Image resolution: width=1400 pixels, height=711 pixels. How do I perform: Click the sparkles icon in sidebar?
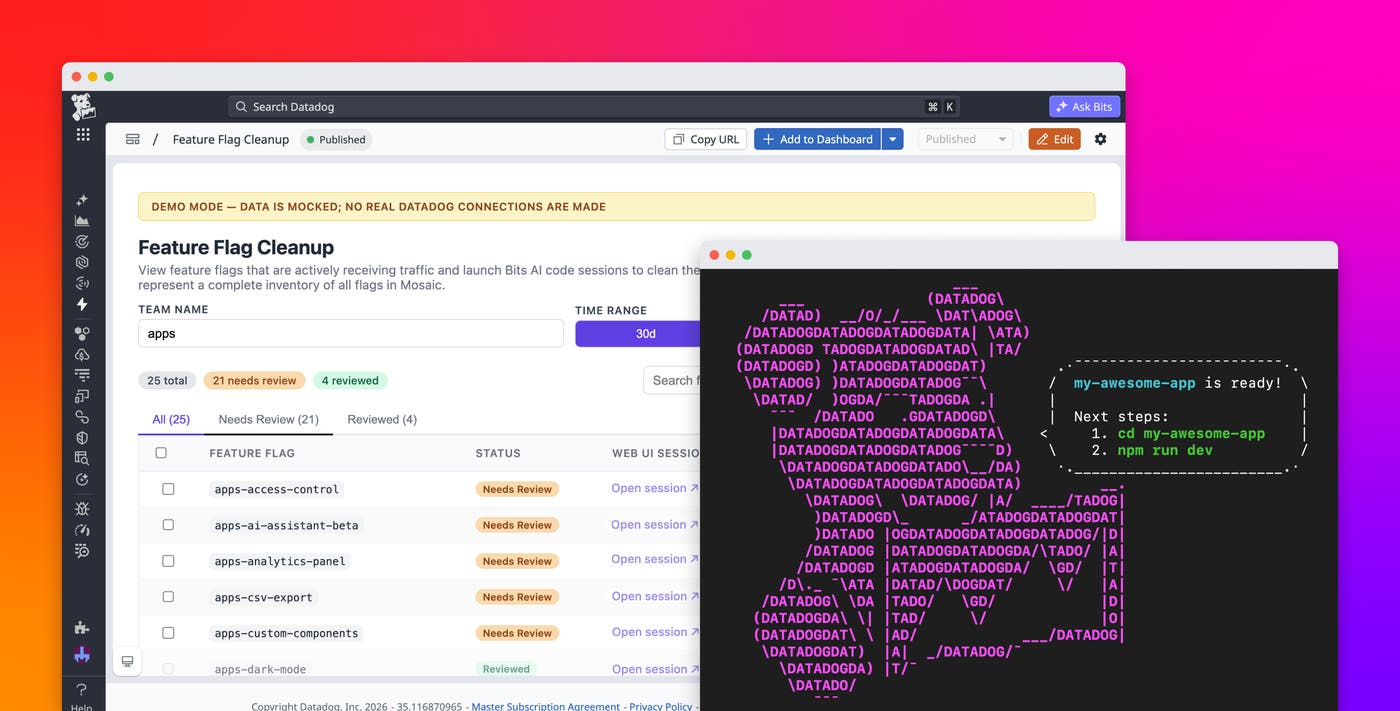(x=82, y=200)
